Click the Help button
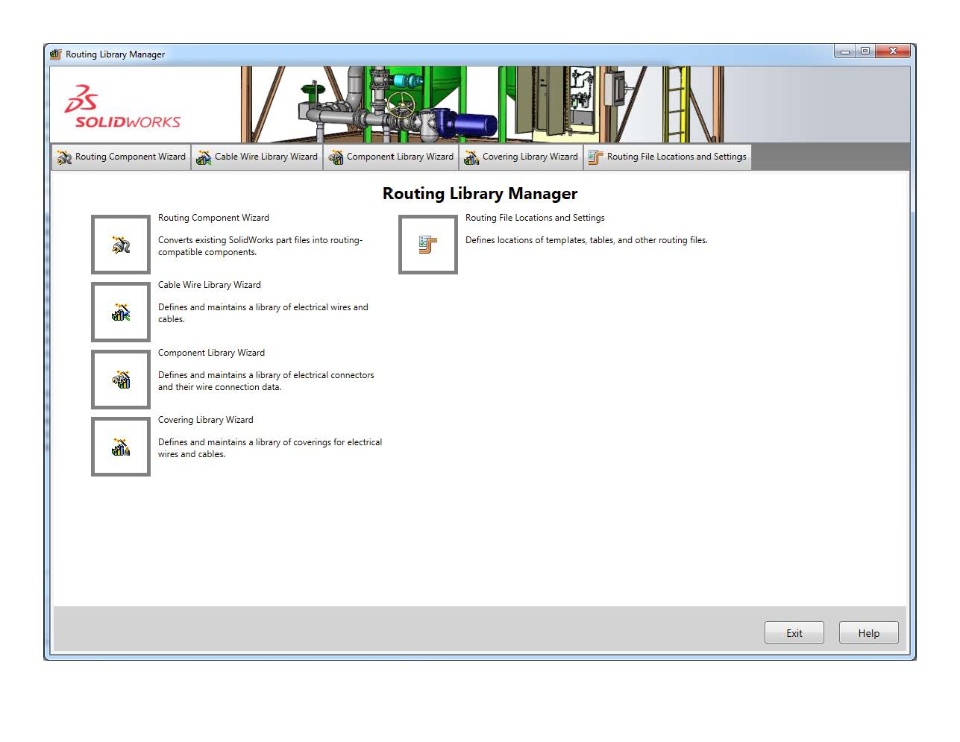The height and width of the screenshot is (742, 960). [869, 633]
